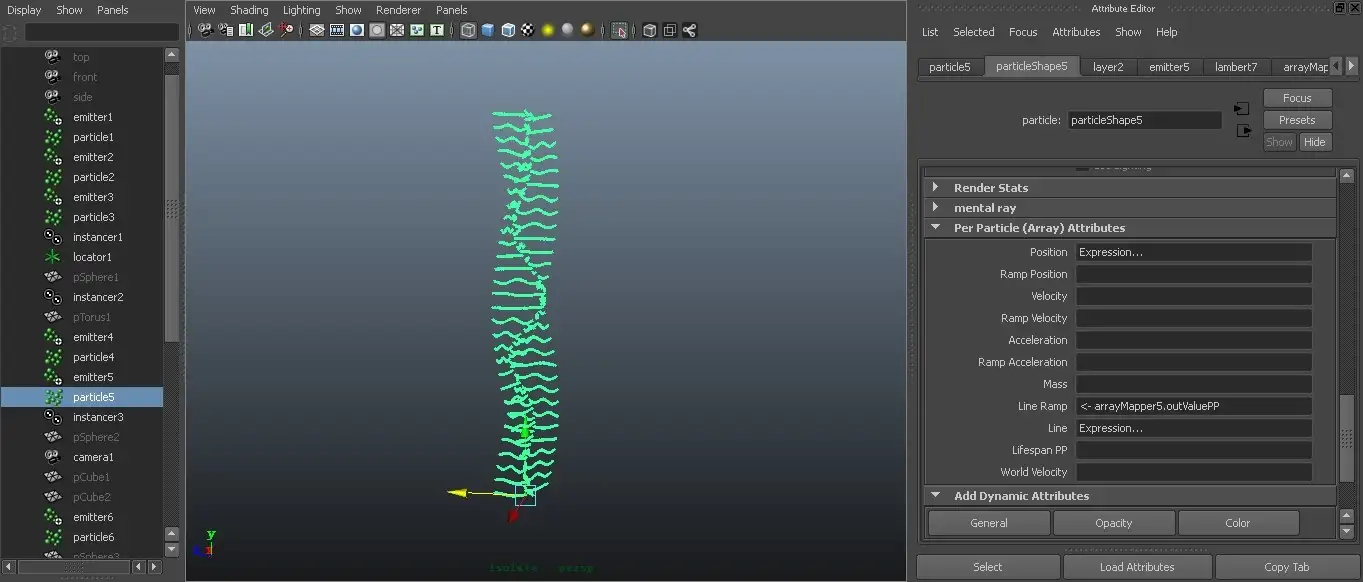Click the Shadows gray sphere icon
This screenshot has width=1363, height=582.
(568, 30)
